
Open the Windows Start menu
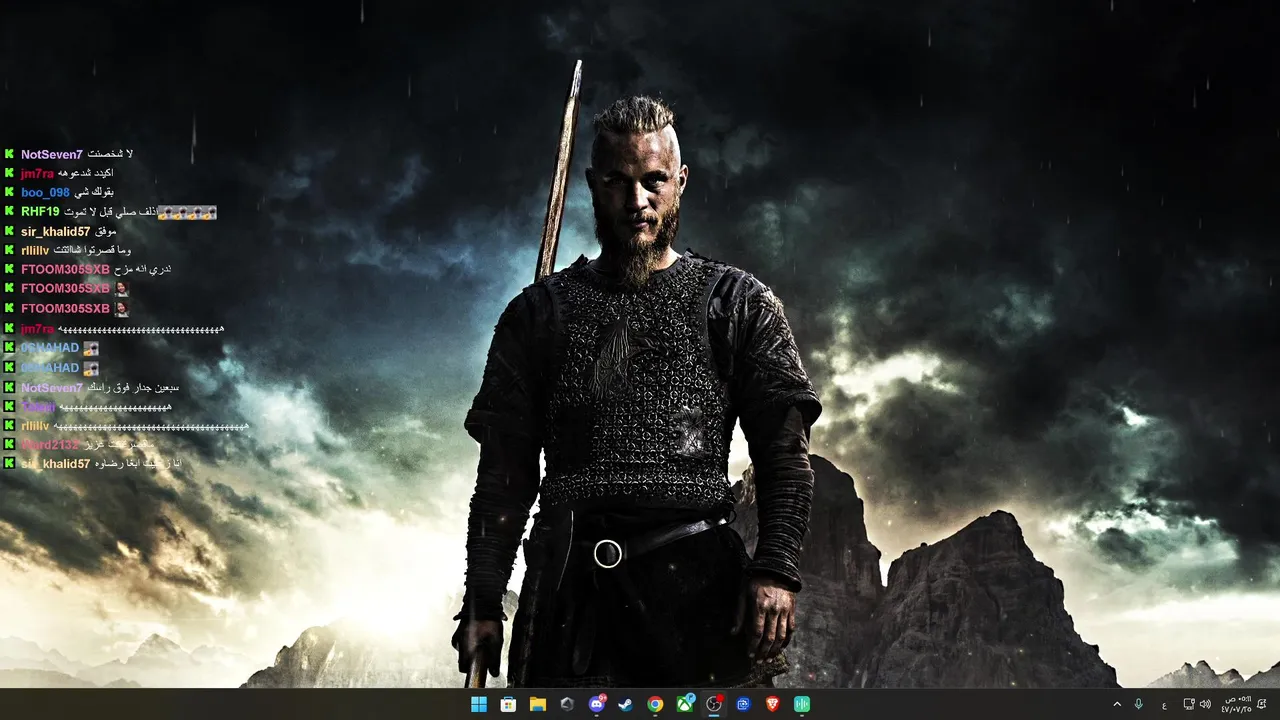[x=479, y=704]
